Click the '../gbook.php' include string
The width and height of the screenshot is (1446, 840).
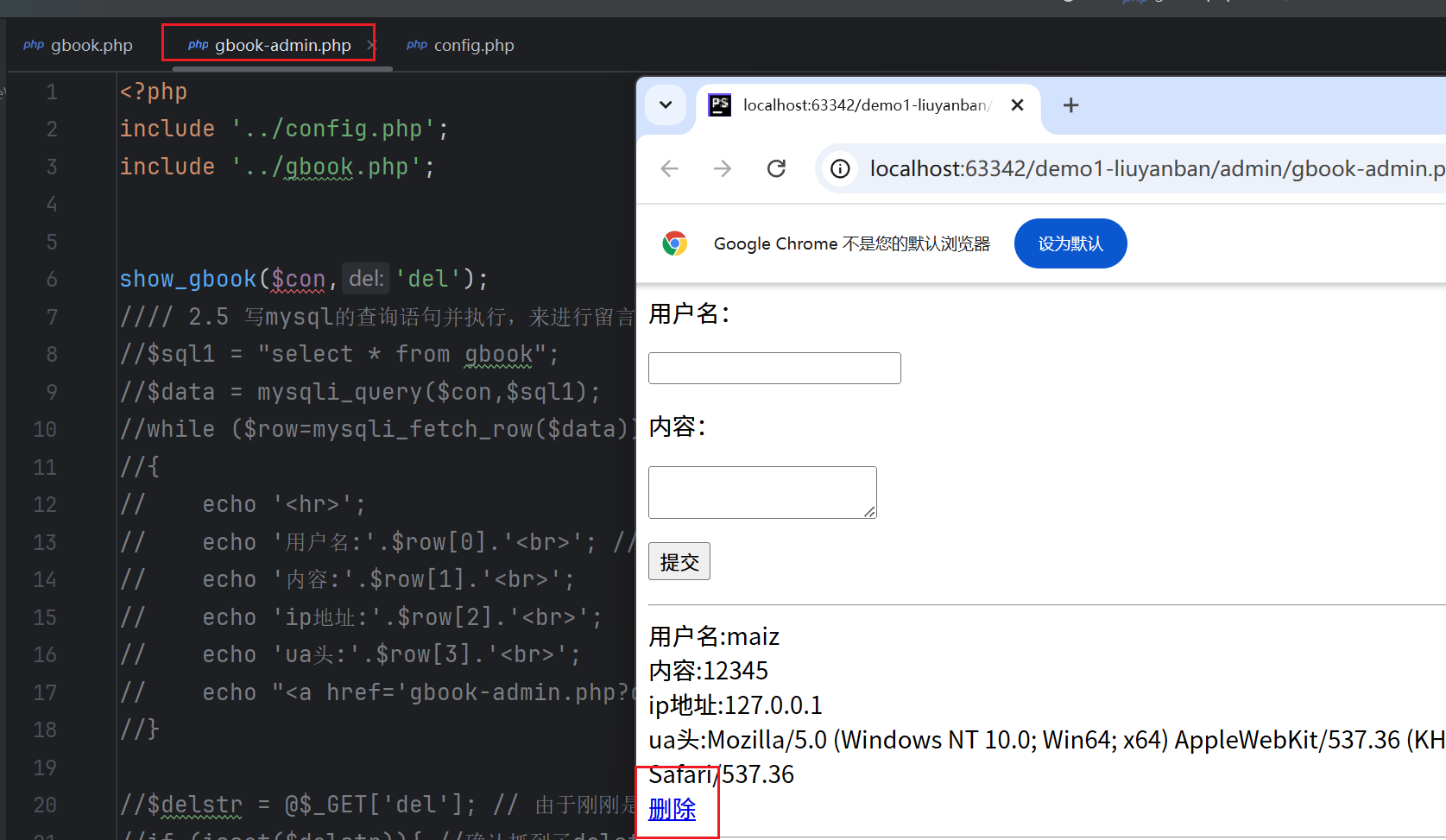[326, 166]
